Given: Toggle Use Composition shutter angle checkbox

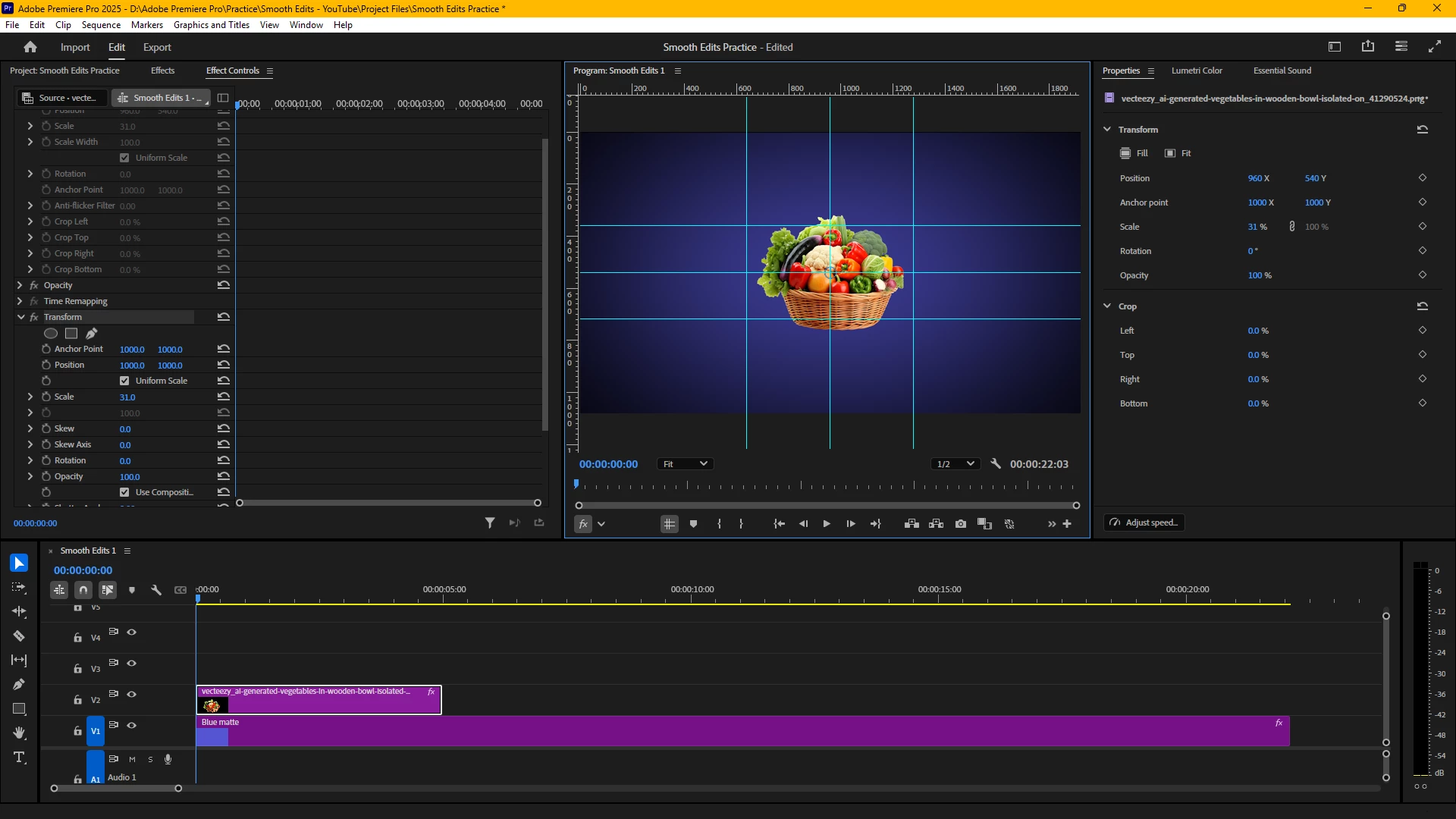Looking at the screenshot, I should pyautogui.click(x=124, y=492).
